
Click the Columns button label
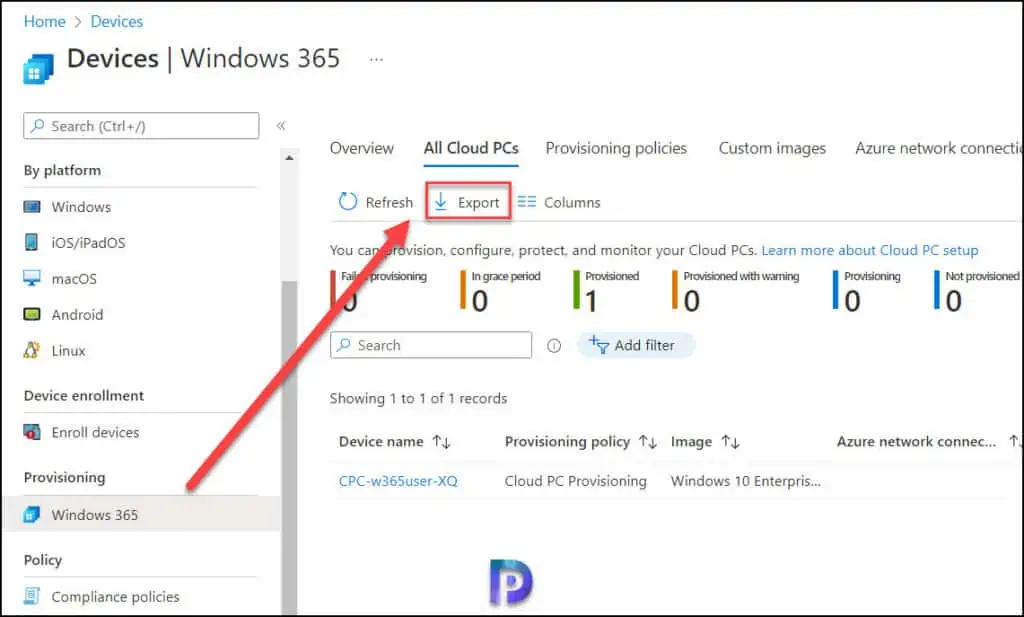coord(572,202)
